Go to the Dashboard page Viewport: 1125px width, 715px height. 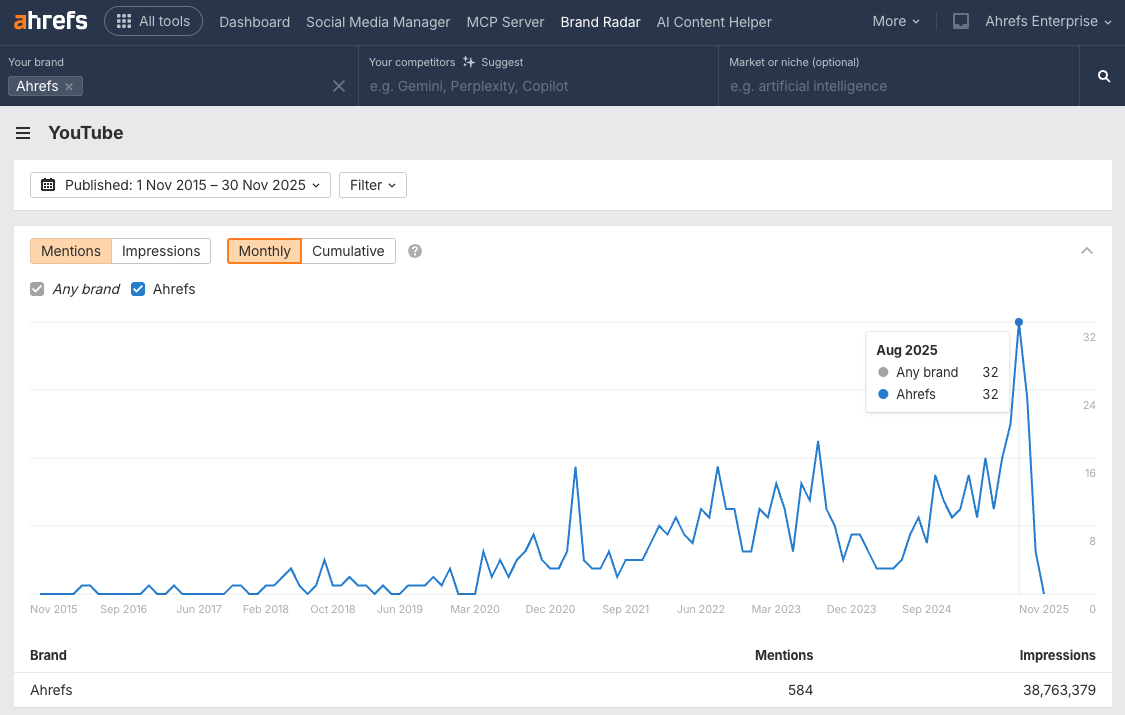coord(254,21)
